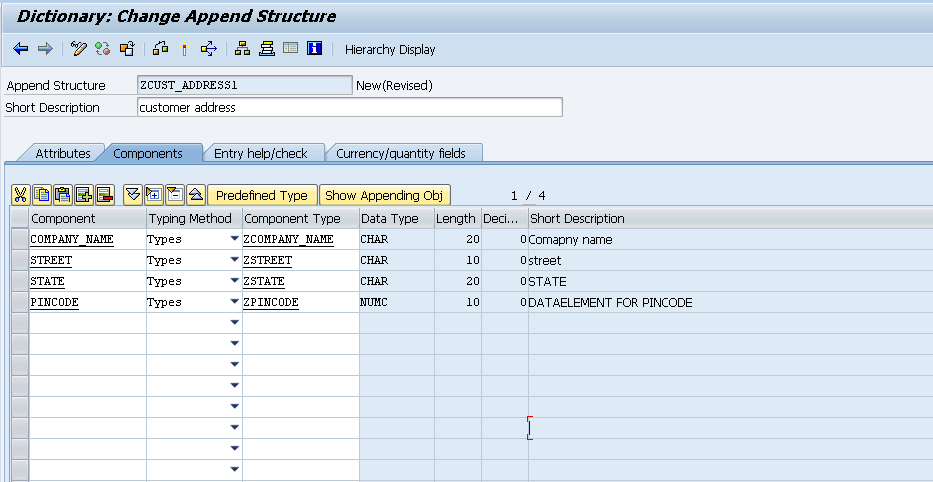This screenshot has width=933, height=482.
Task: Open the Entry help/check tab
Action: [x=261, y=154]
